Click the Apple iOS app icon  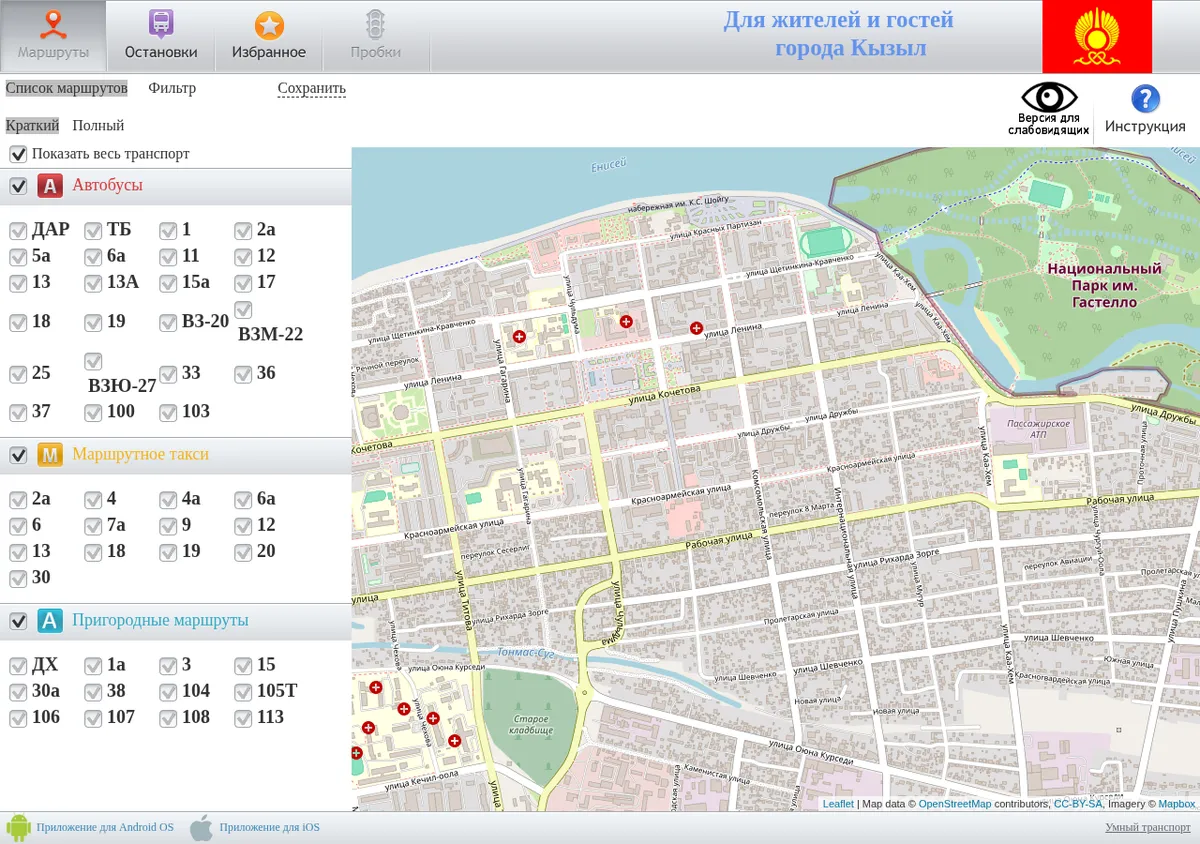click(202, 827)
